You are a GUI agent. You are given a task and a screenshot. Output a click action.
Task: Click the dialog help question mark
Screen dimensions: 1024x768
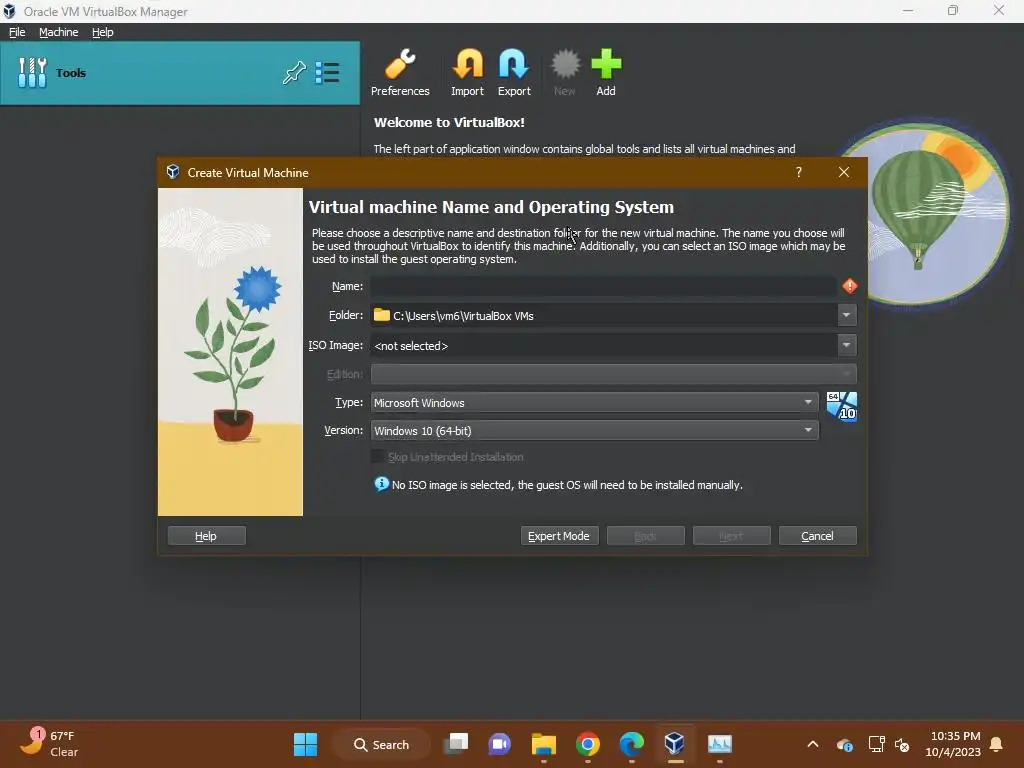click(798, 172)
